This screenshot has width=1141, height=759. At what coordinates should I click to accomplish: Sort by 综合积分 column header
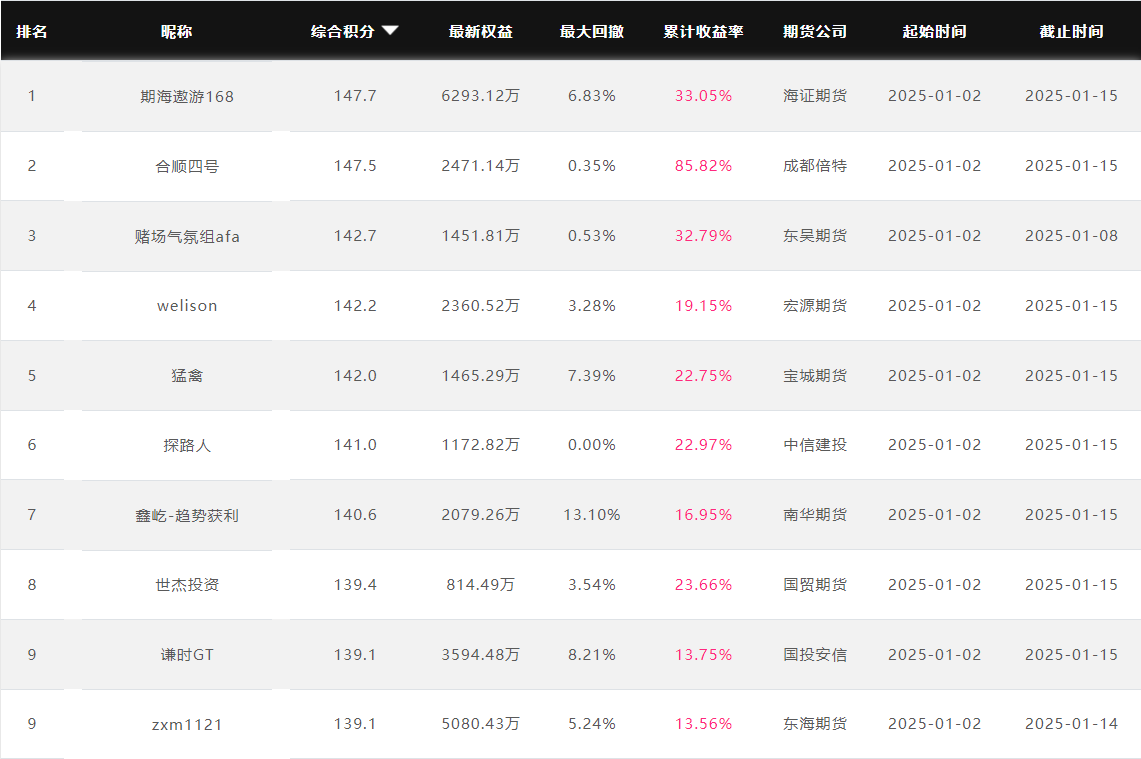coord(343,31)
